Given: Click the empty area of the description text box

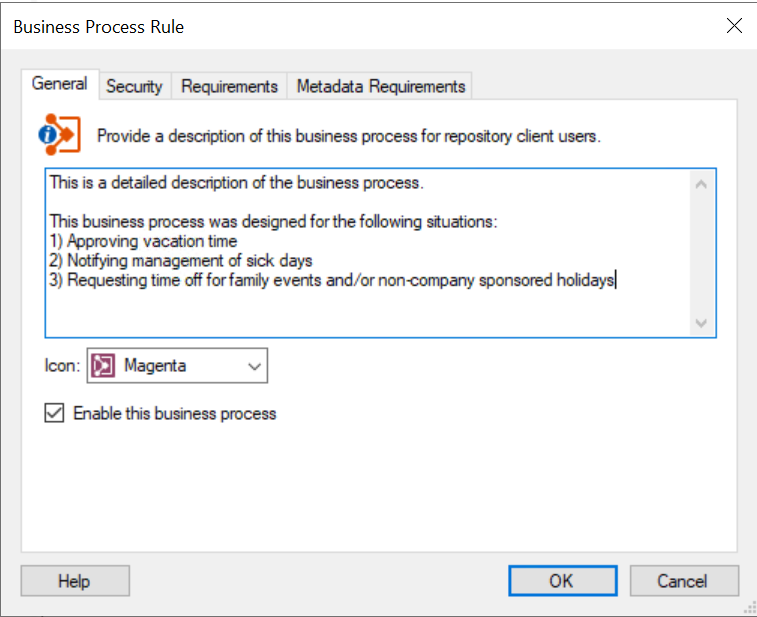Looking at the screenshot, I should 360,312.
